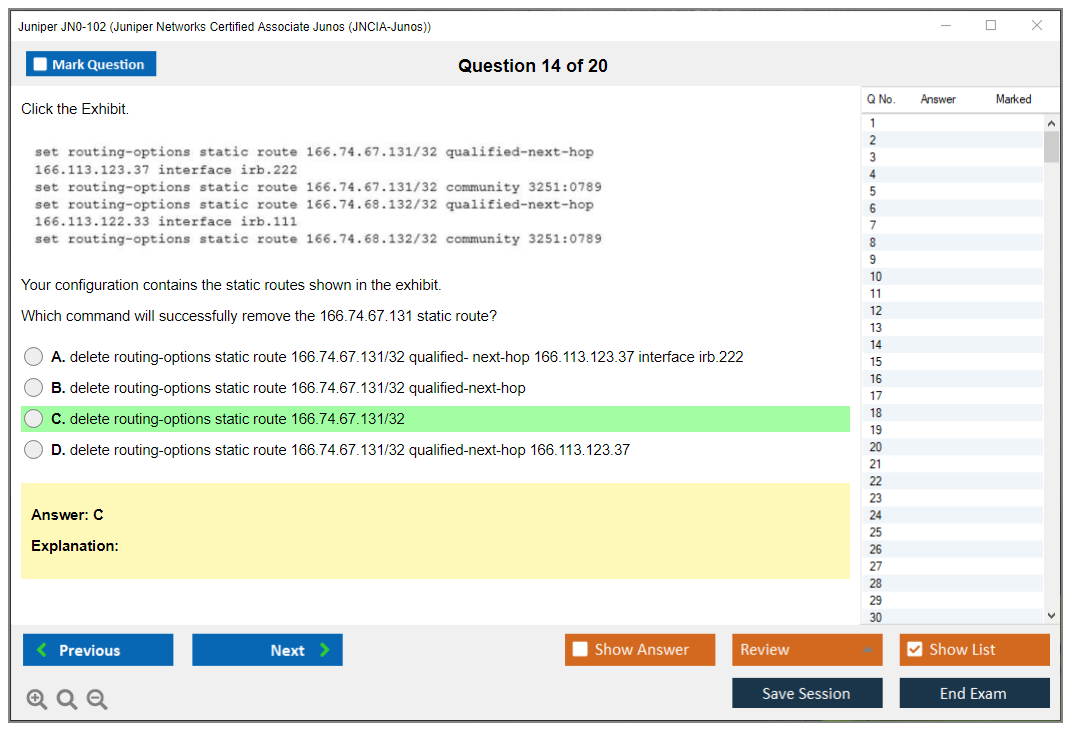Go to the Previous question
Screen dimensions: 1075x735
pyautogui.click(x=98, y=650)
